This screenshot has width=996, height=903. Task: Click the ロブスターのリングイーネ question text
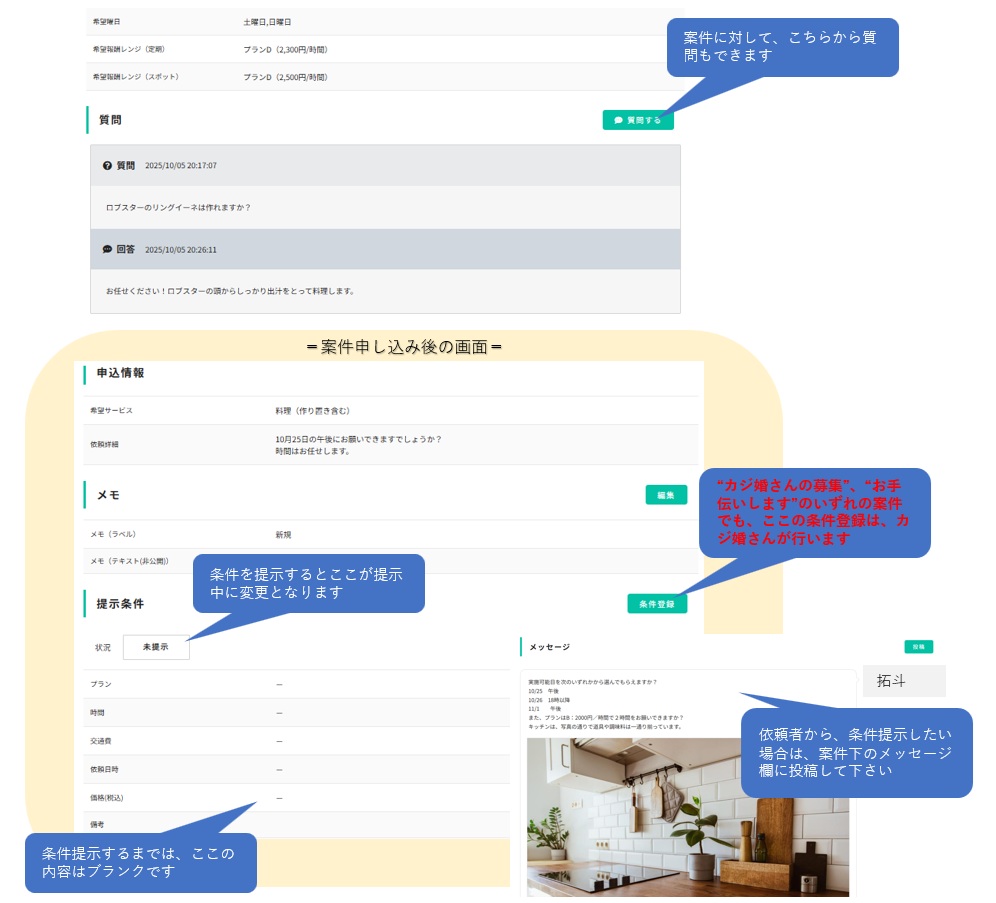178,208
